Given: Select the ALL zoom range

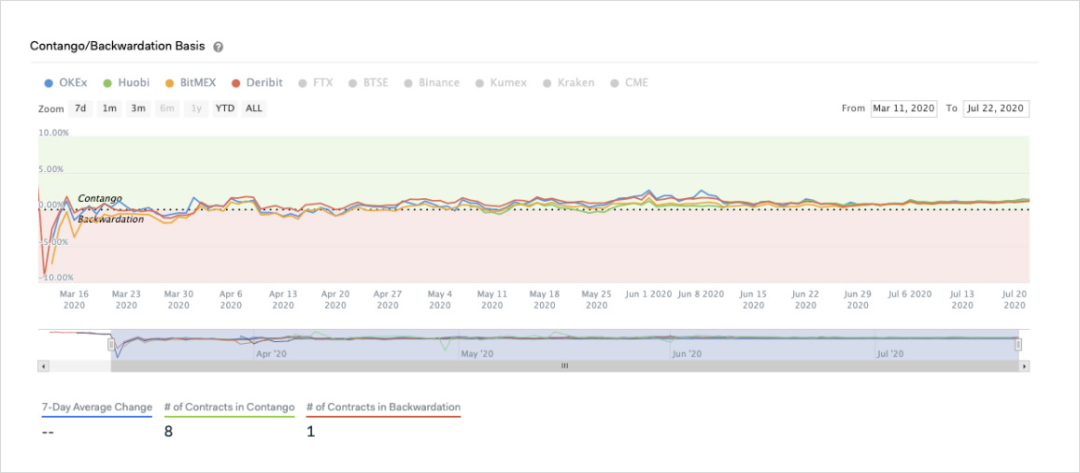Looking at the screenshot, I should (254, 108).
